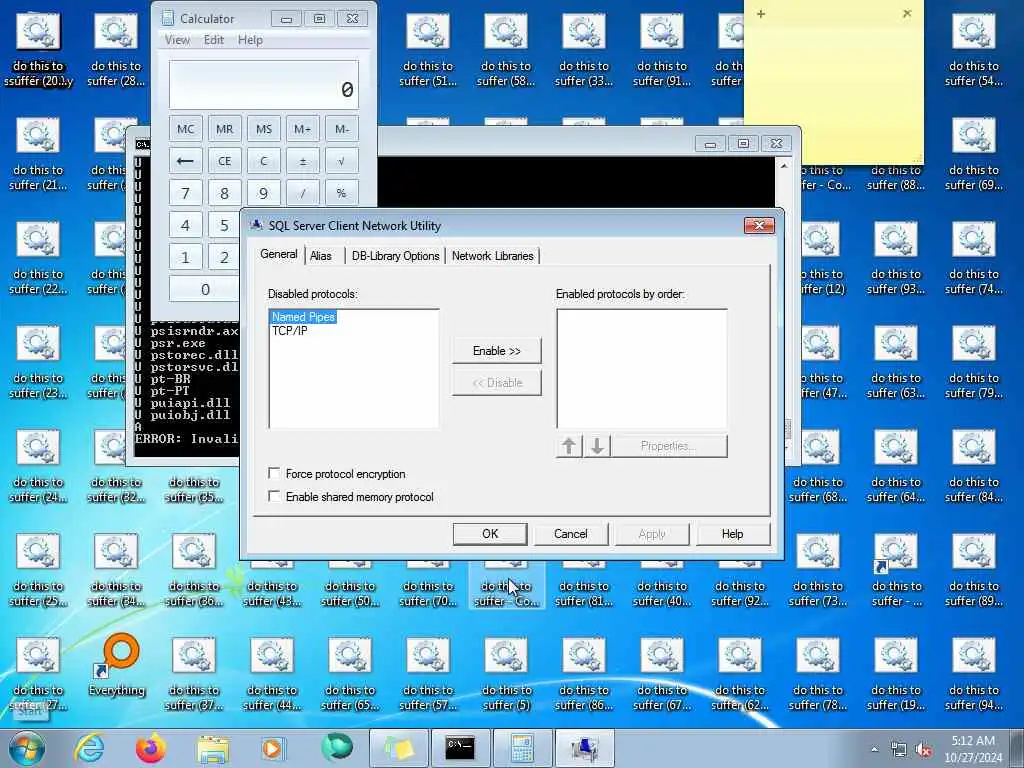Open the Start menu orb
1024x768 pixels.
(x=27, y=748)
